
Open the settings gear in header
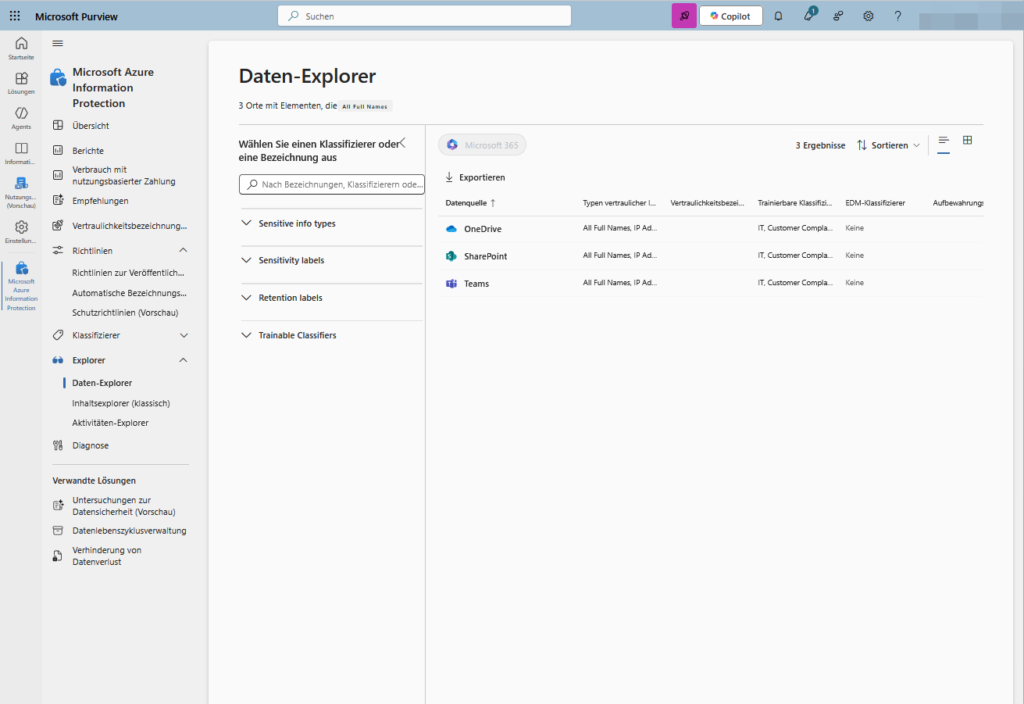tap(868, 16)
